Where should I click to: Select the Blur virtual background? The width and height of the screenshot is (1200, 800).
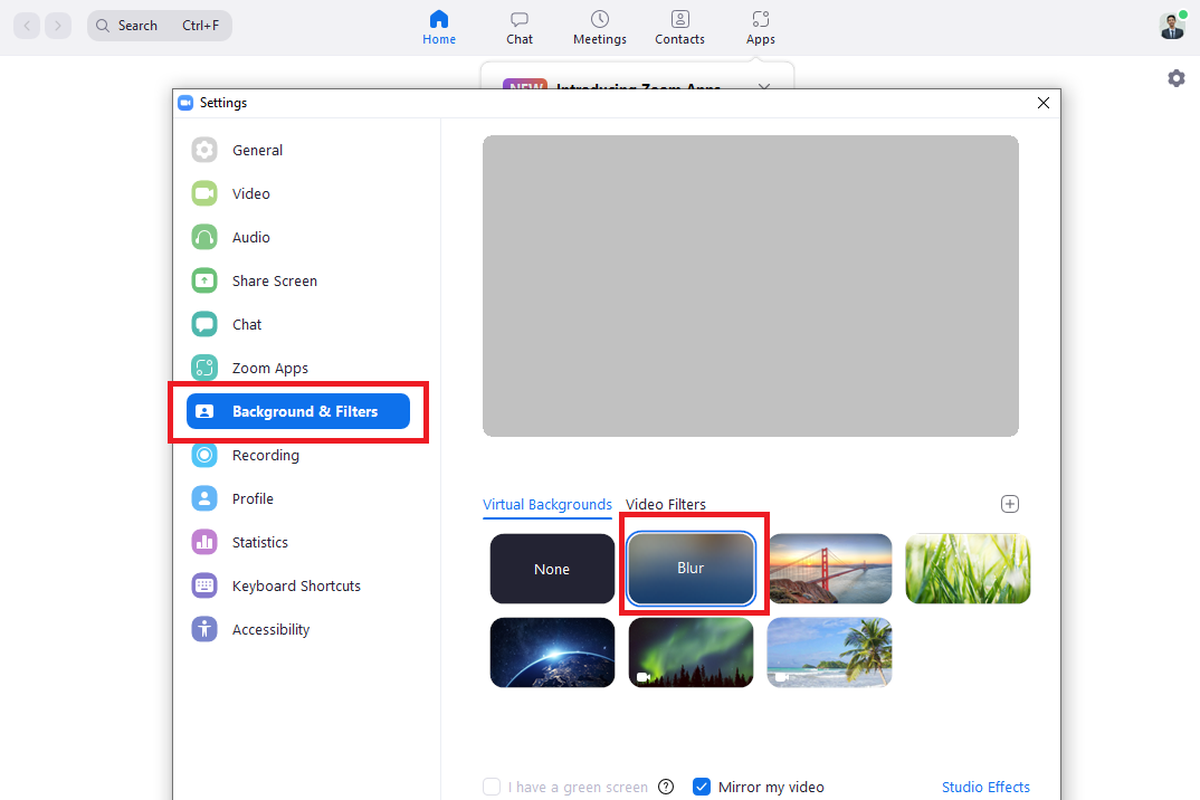pos(690,566)
